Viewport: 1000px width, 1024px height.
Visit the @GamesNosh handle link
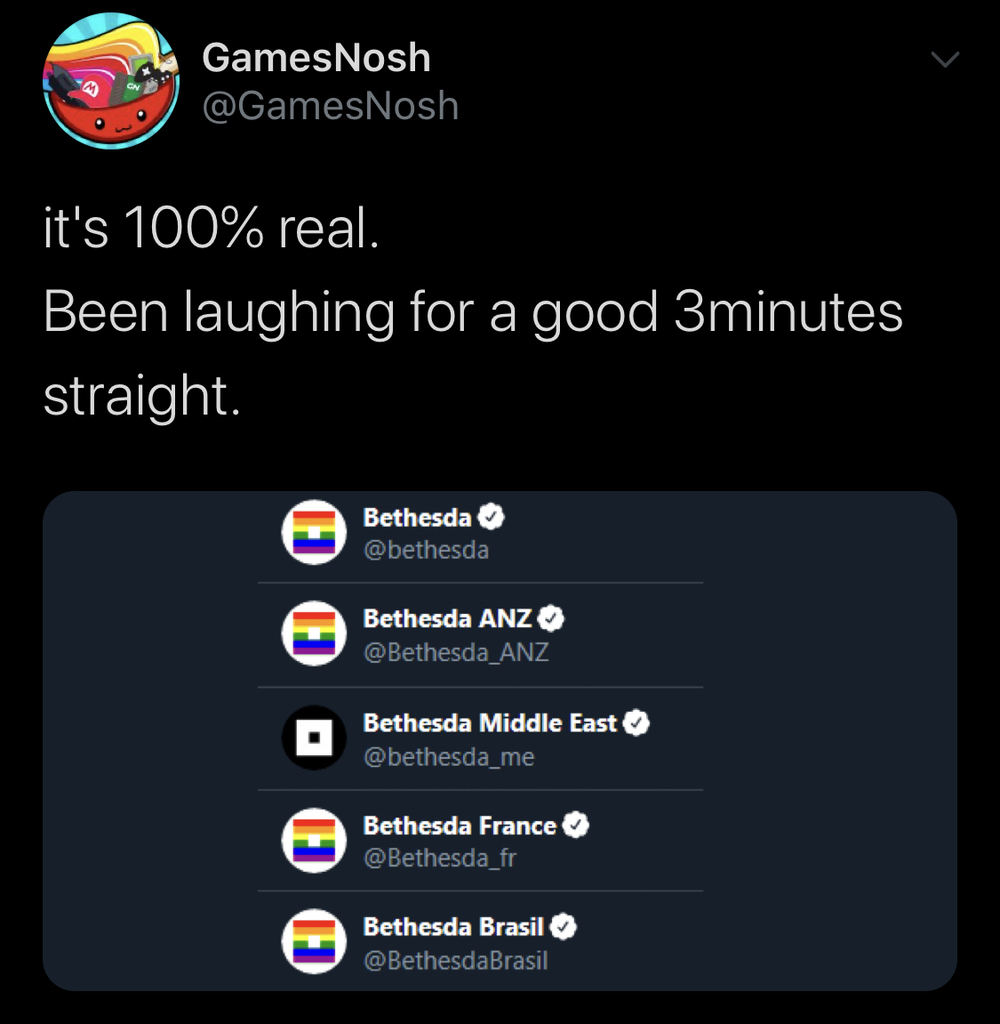(x=330, y=105)
